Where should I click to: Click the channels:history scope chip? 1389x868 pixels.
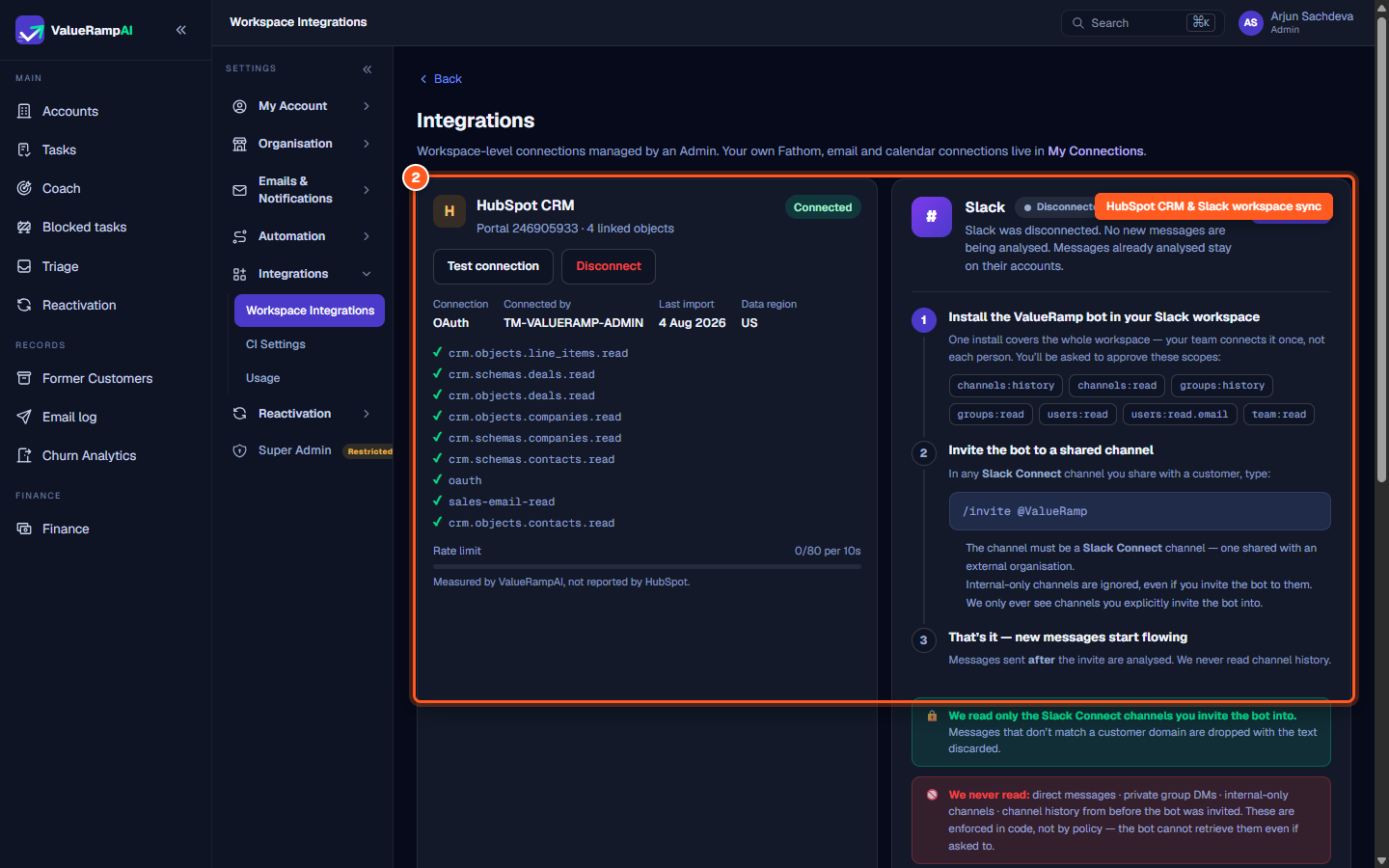tap(1006, 386)
